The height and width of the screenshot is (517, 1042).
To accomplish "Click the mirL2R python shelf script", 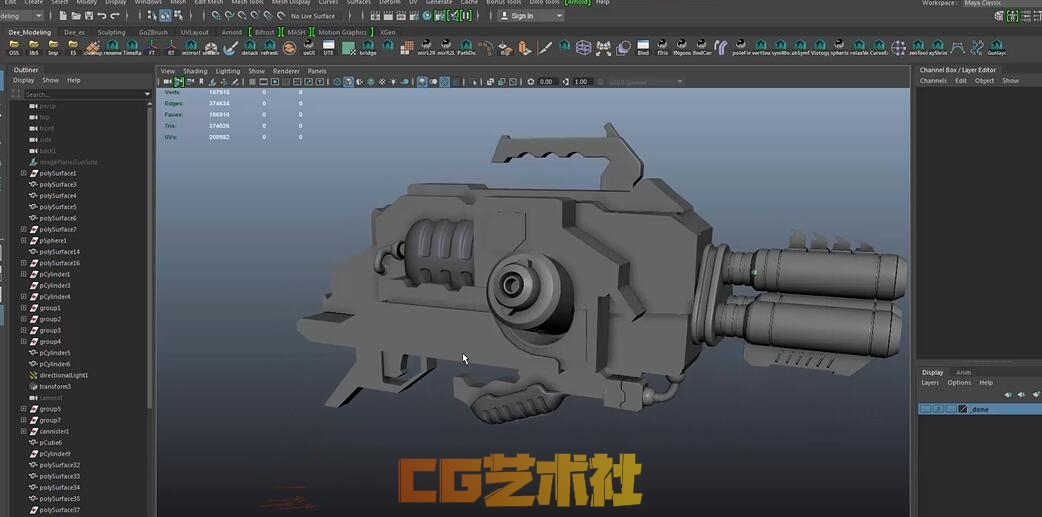I will [x=426, y=47].
